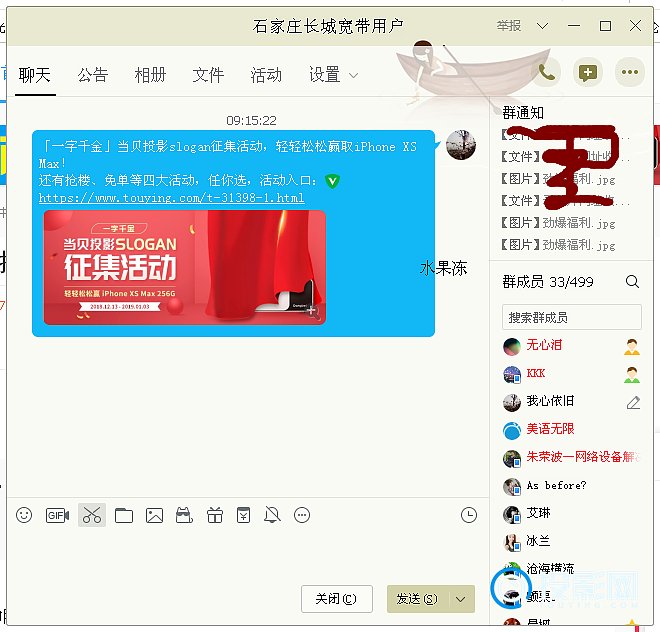Viewport: 660px width, 632px height.
Task: Expand the send options arrow
Action: (x=460, y=599)
